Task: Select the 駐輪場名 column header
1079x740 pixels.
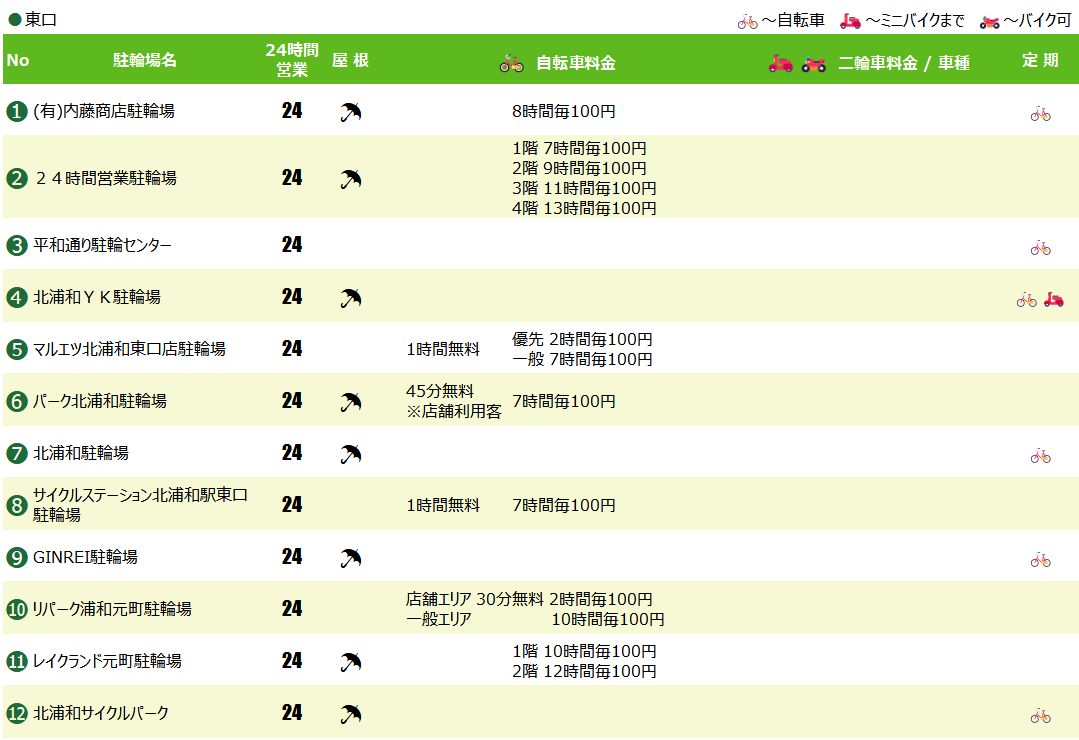Action: (x=145, y=61)
